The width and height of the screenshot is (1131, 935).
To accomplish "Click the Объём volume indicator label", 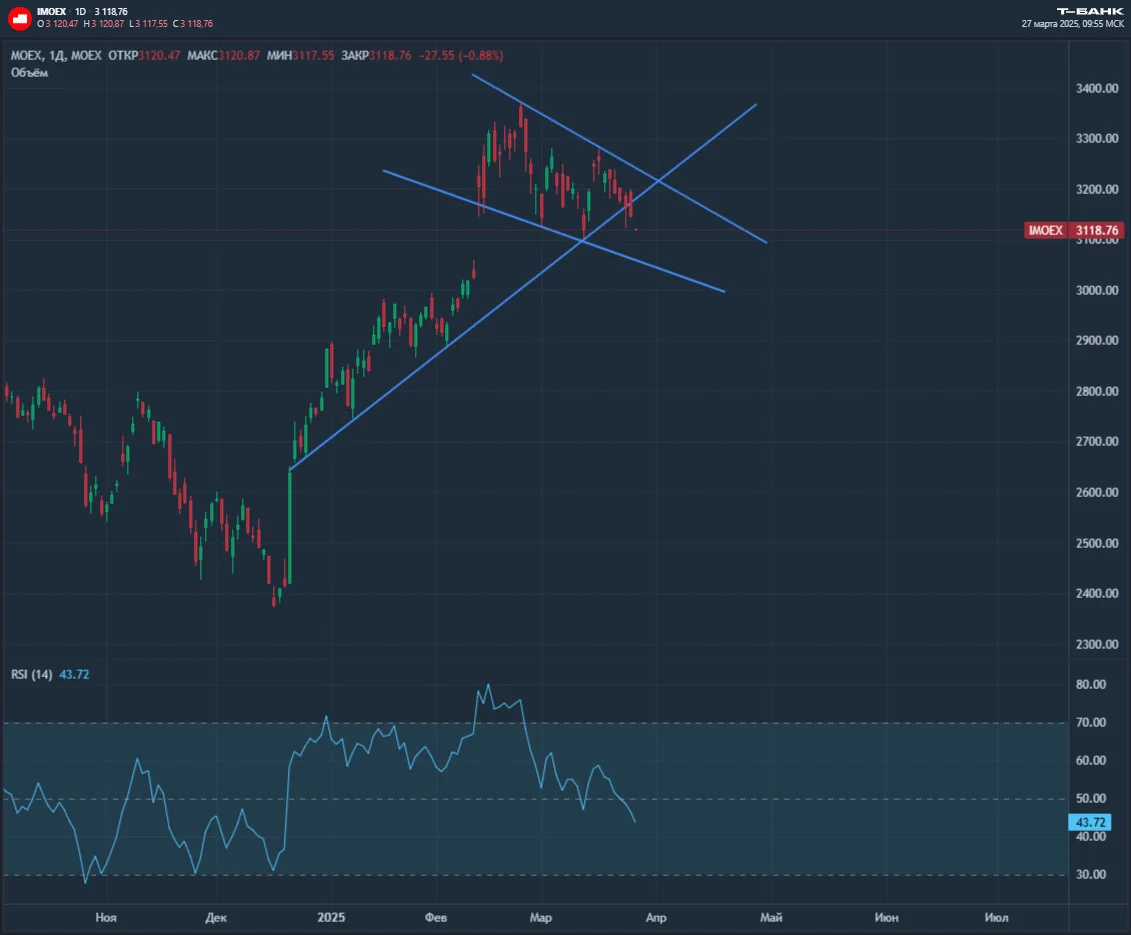I will point(30,73).
